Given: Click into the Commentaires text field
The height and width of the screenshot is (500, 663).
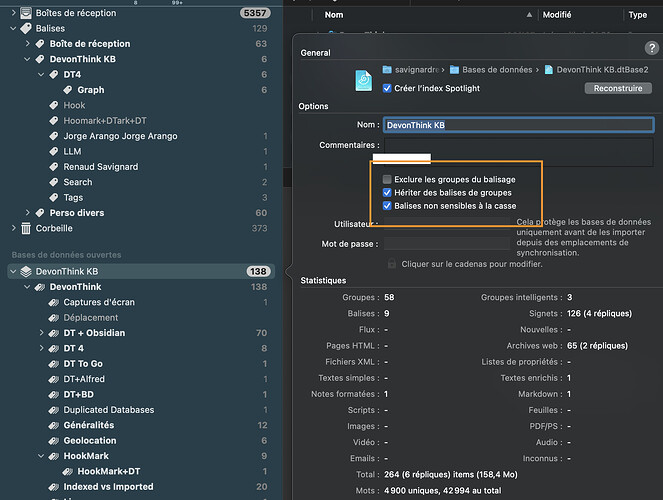Looking at the screenshot, I should coord(518,152).
